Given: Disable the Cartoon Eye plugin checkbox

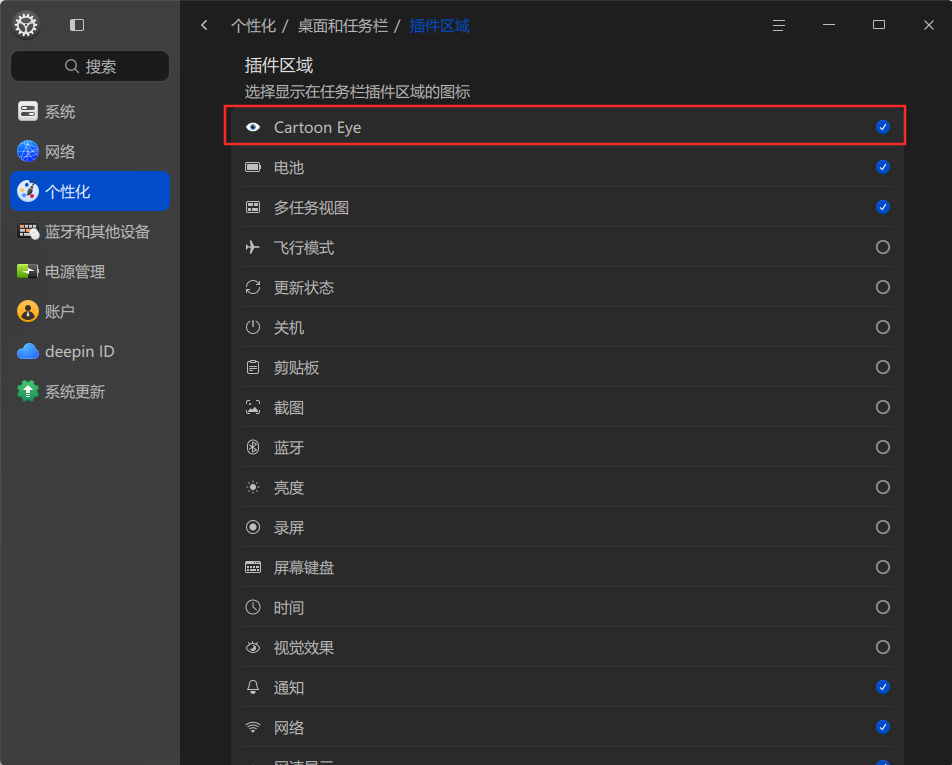Looking at the screenshot, I should [883, 127].
